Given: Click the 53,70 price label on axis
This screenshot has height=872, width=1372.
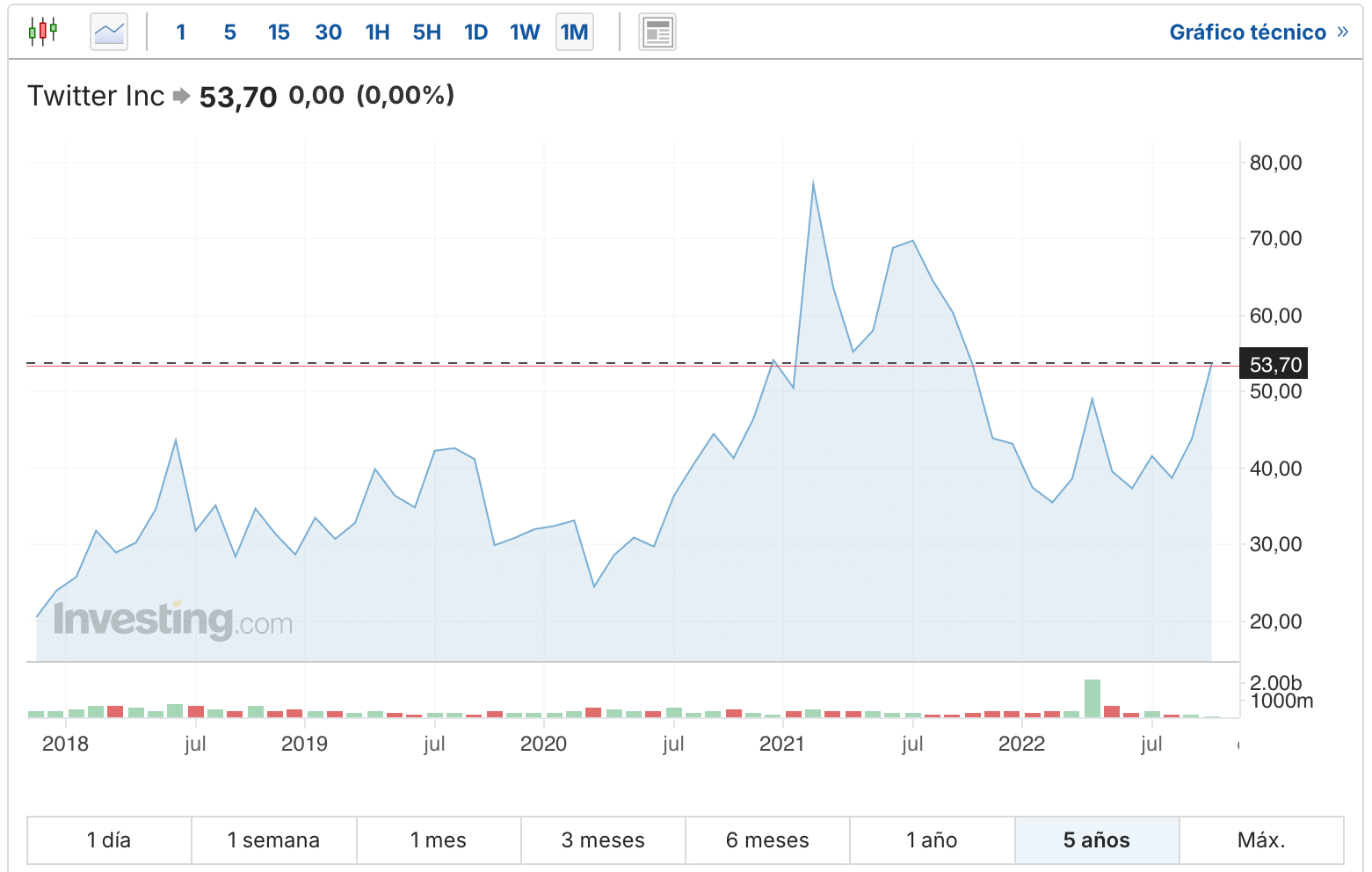Looking at the screenshot, I should 1274,364.
